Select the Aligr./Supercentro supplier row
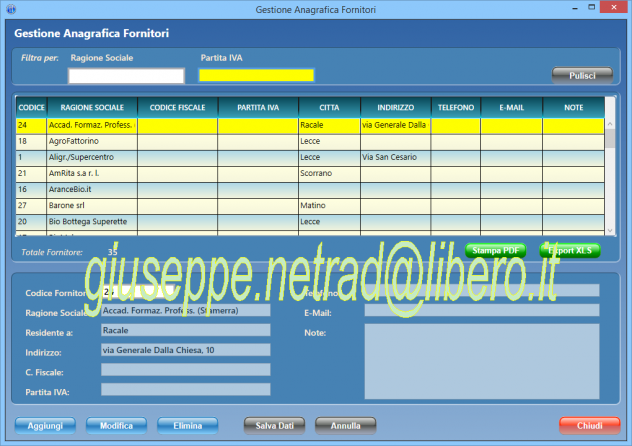This screenshot has height=446, width=632. (x=310, y=158)
